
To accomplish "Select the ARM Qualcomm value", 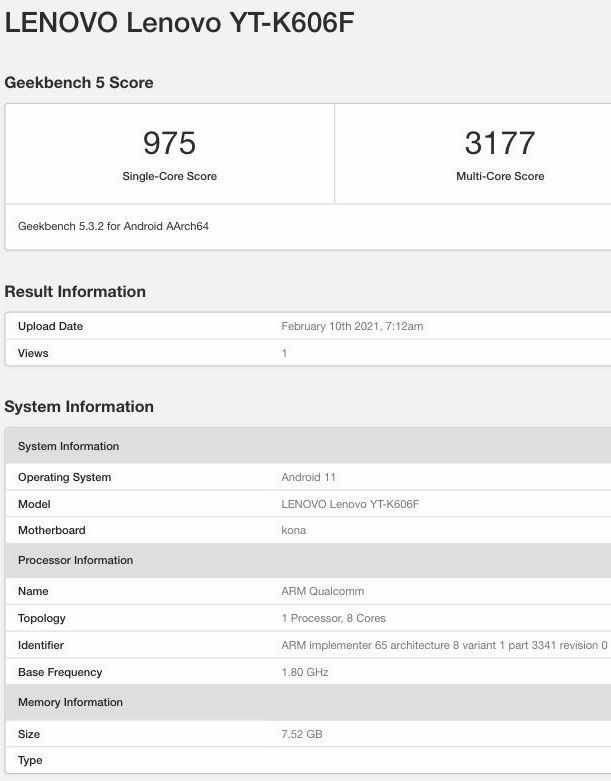I will pyautogui.click(x=323, y=591).
